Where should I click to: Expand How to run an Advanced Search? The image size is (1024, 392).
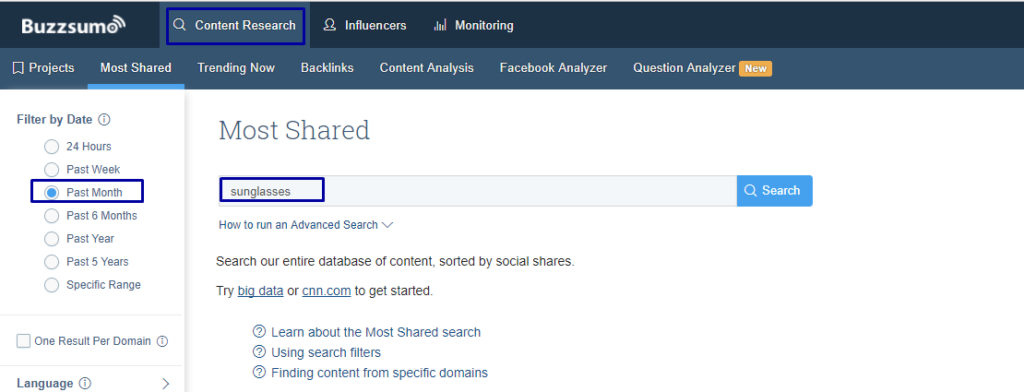306,225
